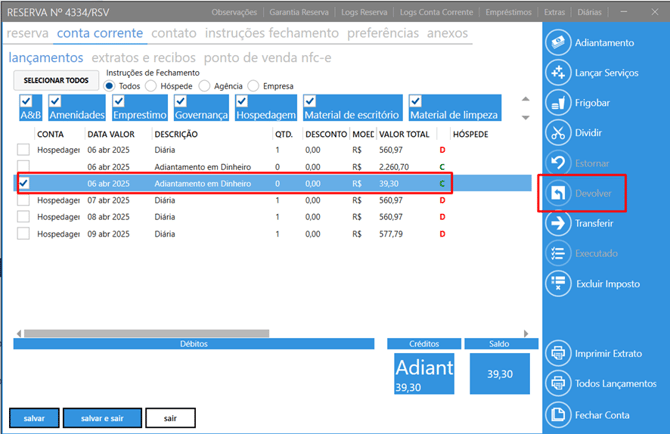Click the Dividir scissors icon
The height and width of the screenshot is (434, 670).
[558, 133]
